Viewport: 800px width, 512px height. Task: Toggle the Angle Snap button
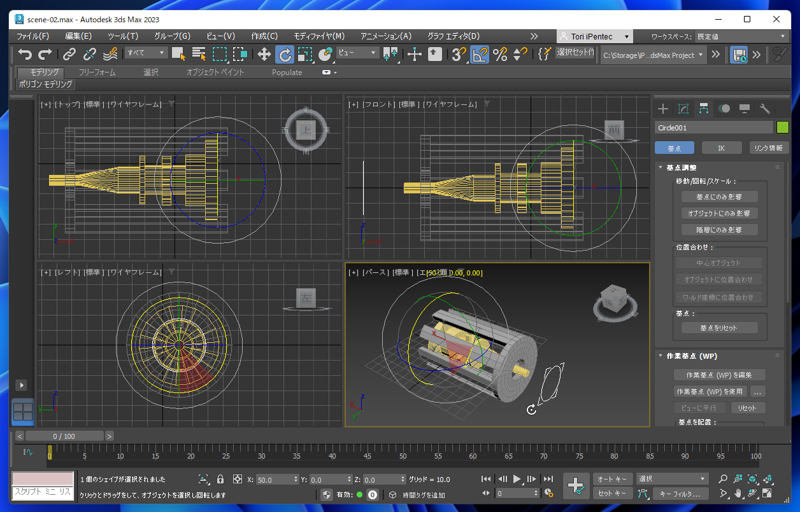479,54
